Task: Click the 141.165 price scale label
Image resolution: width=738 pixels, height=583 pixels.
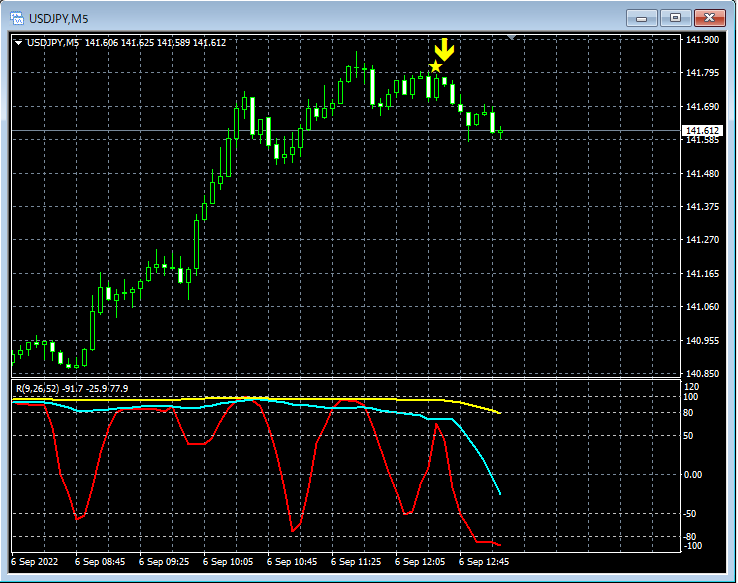Action: coord(702,273)
